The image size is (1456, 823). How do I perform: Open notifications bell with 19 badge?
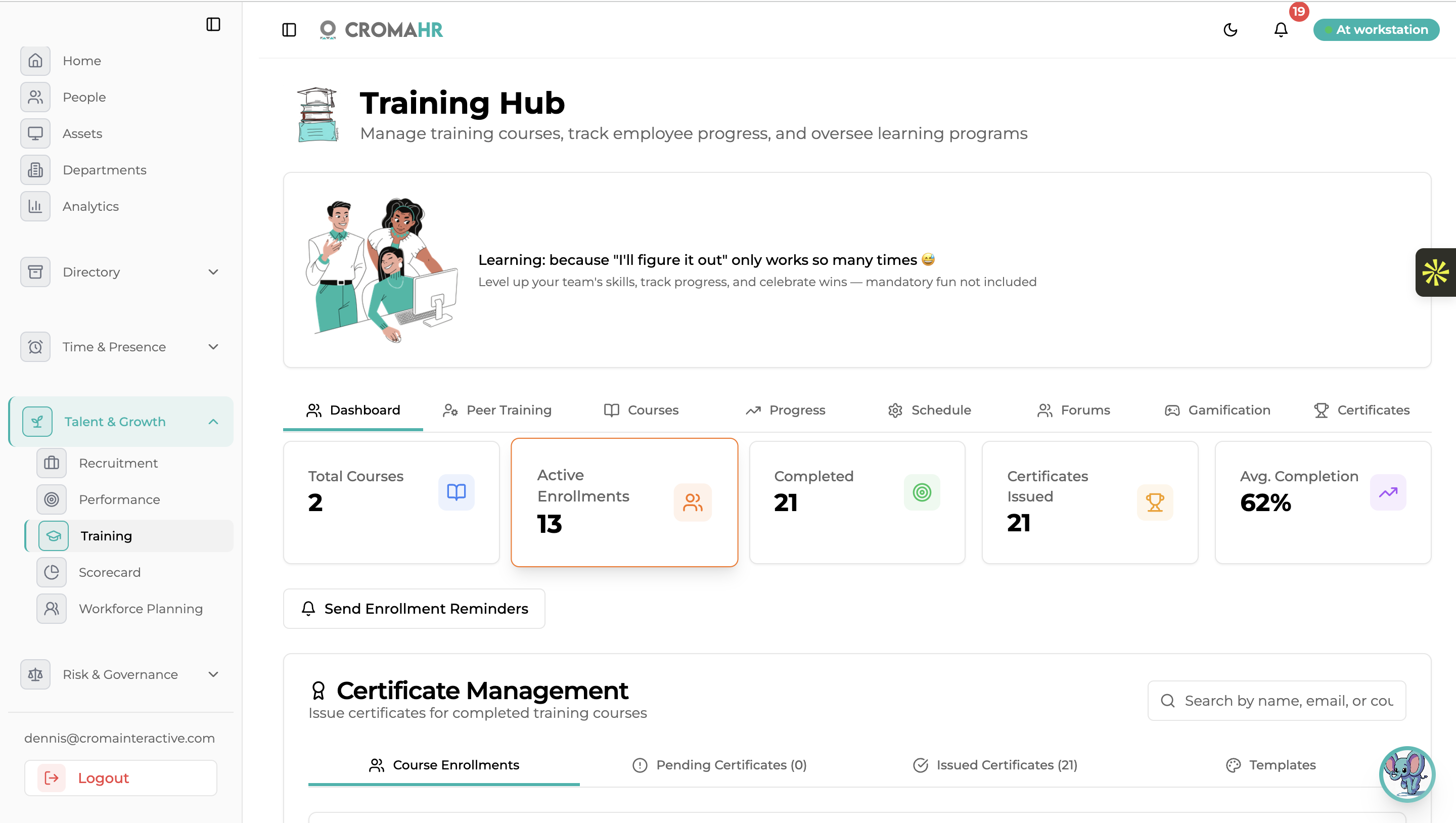click(x=1281, y=29)
